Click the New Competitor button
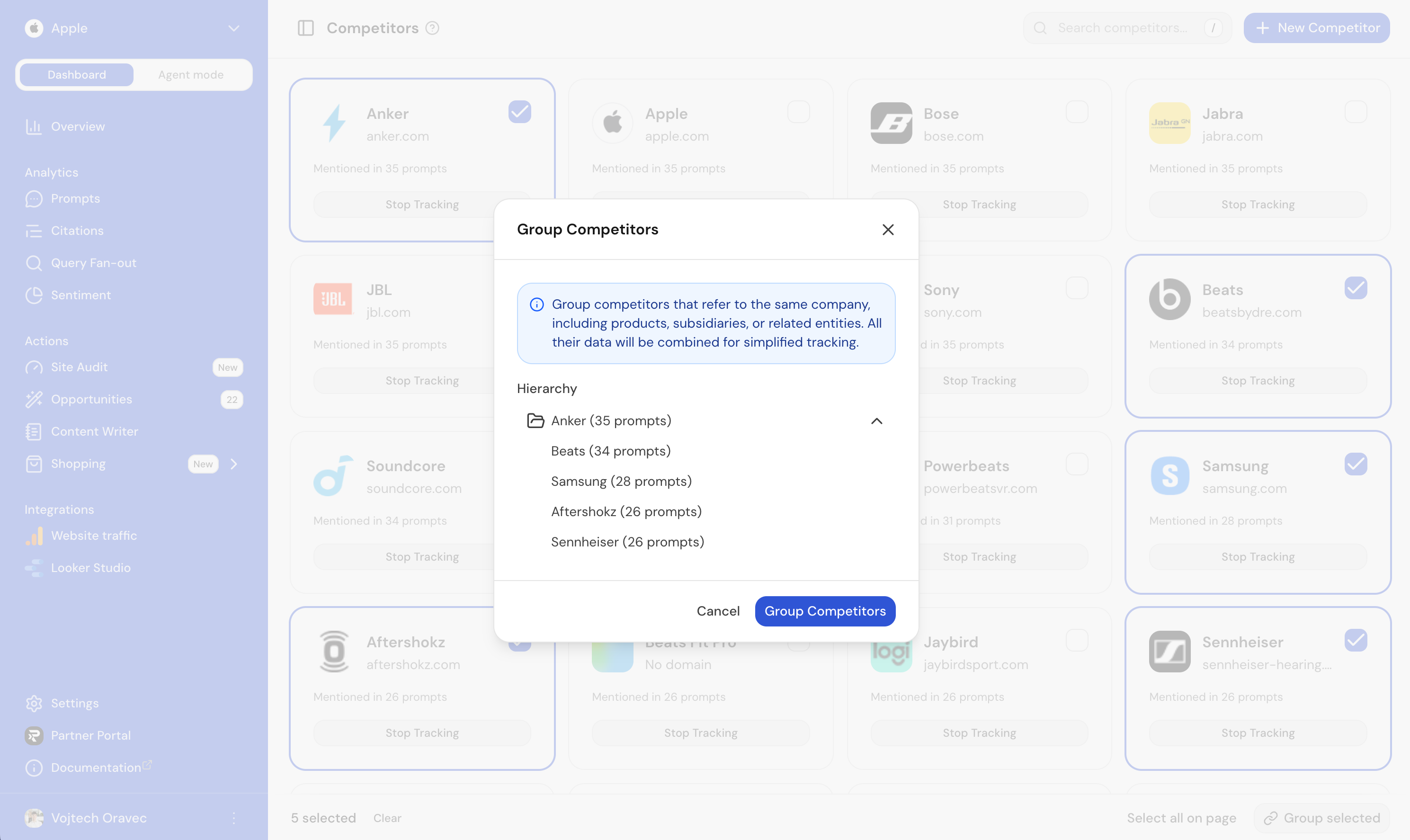 click(x=1317, y=28)
